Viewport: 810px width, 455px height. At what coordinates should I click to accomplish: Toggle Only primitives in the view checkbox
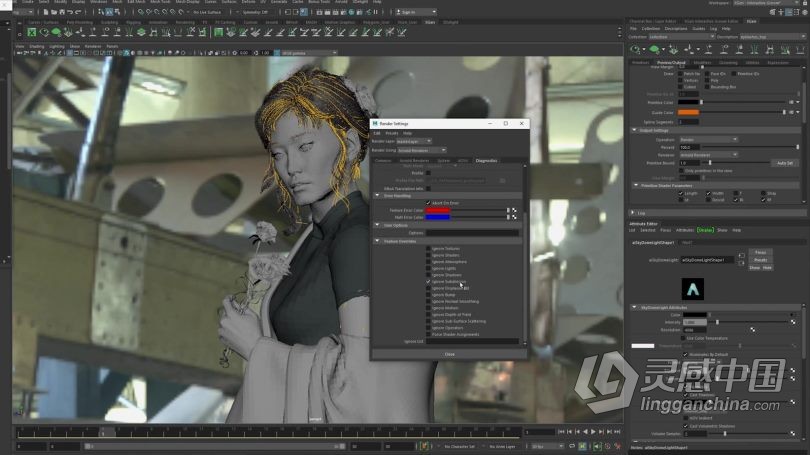click(x=681, y=170)
